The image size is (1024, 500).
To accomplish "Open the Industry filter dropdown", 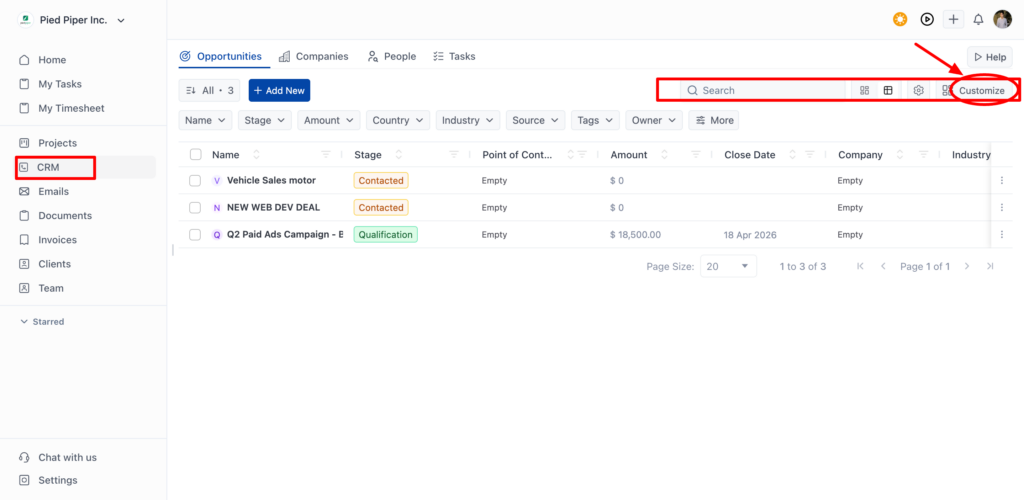I will (x=468, y=120).
